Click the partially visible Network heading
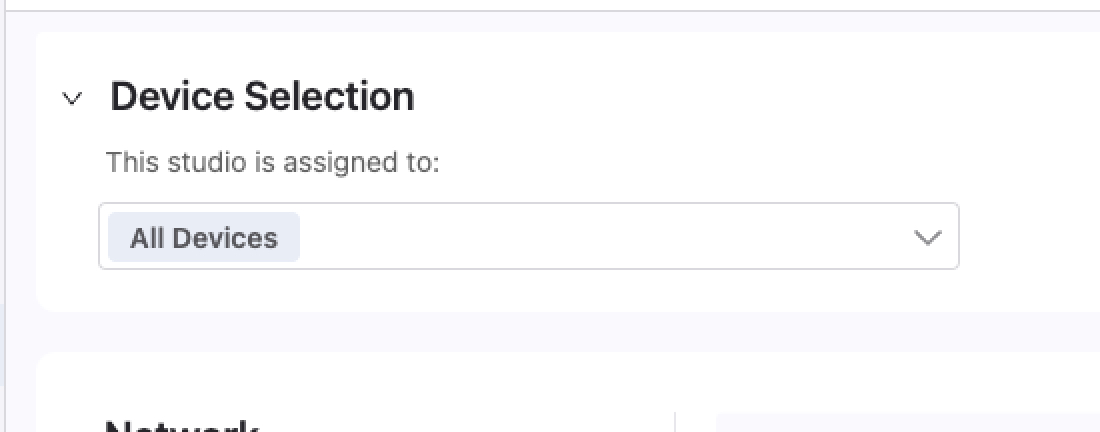This screenshot has width=1100, height=432. (181, 425)
